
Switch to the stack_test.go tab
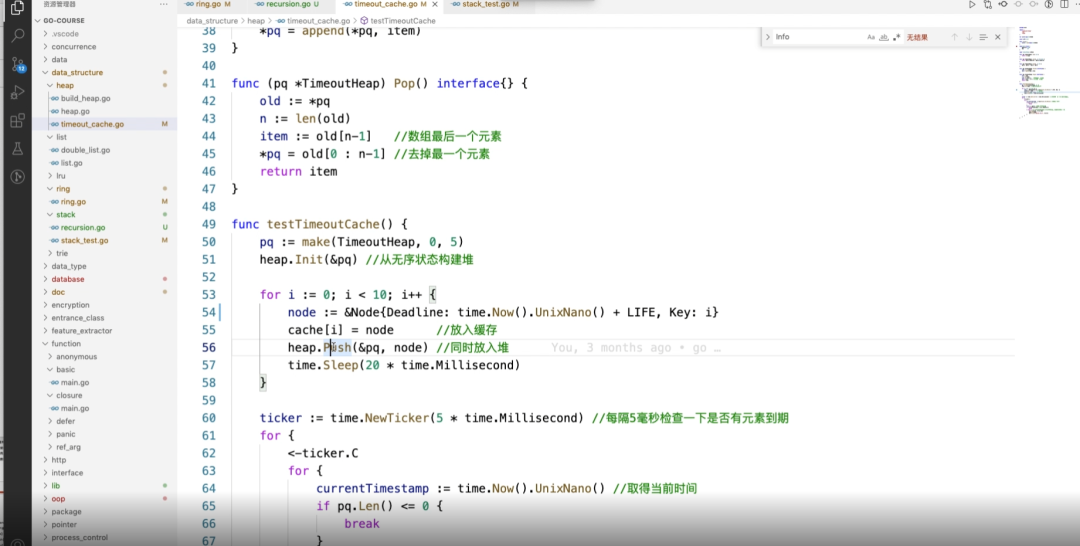486,5
